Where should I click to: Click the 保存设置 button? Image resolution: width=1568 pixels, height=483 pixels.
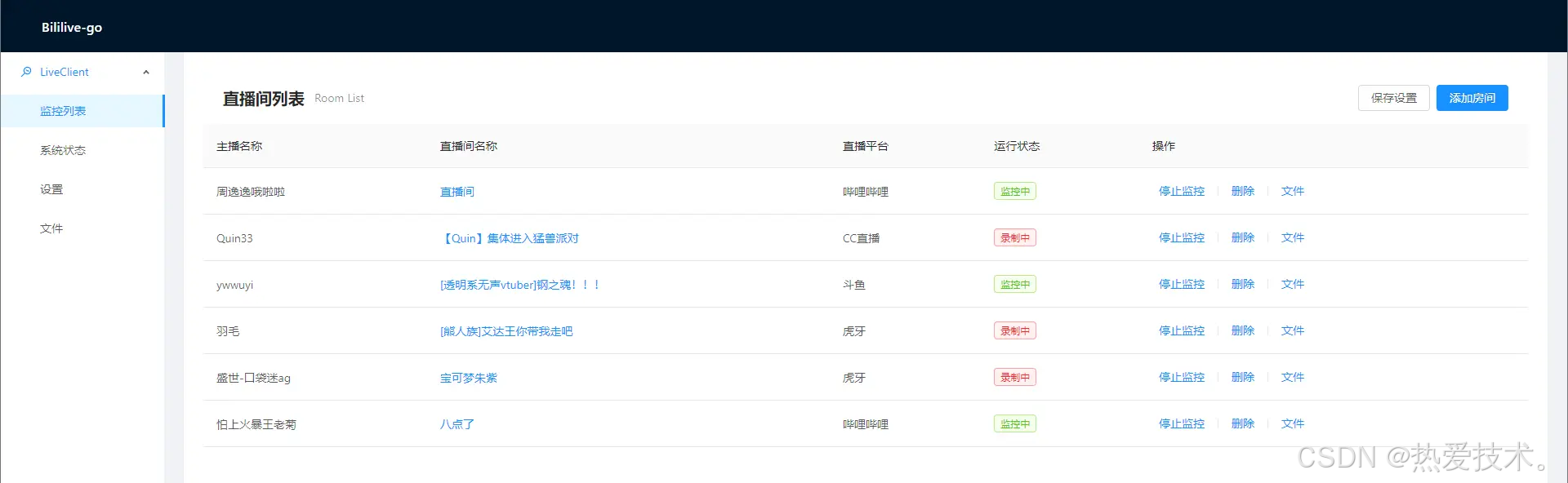click(1394, 98)
